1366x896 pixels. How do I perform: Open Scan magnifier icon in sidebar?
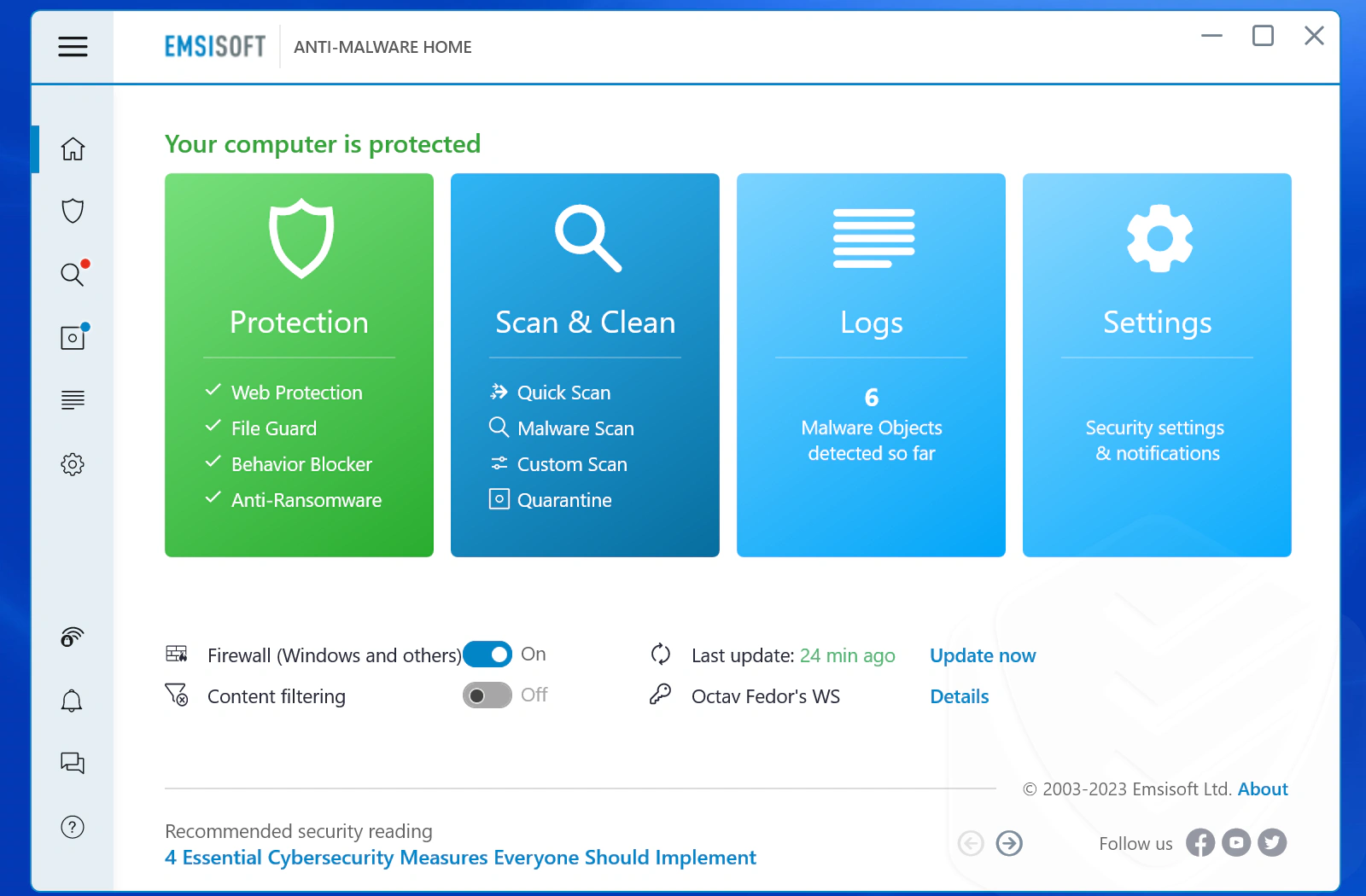(73, 273)
